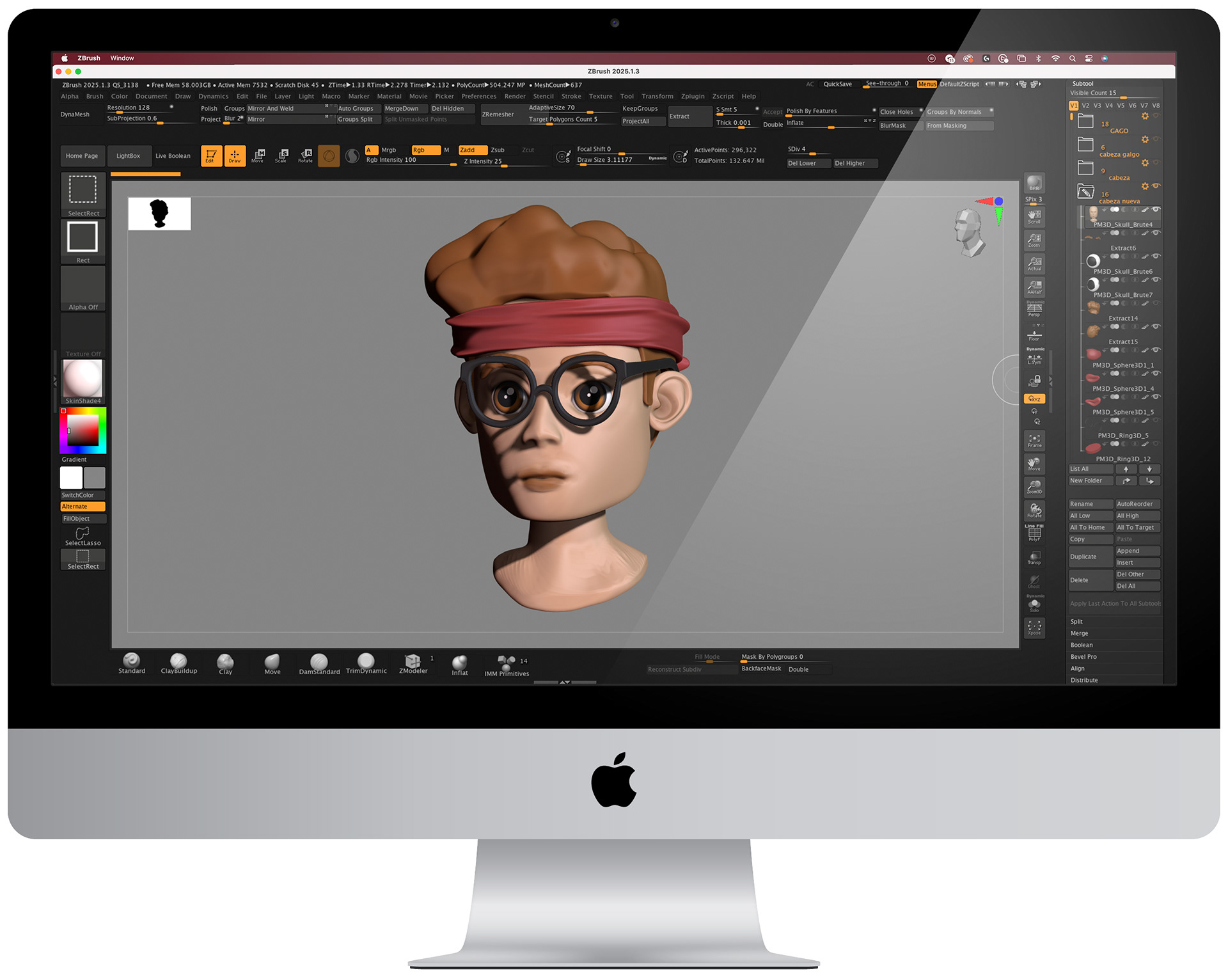The width and height of the screenshot is (1228, 980).
Task: Open the SelectLasso tool
Action: coord(83,536)
